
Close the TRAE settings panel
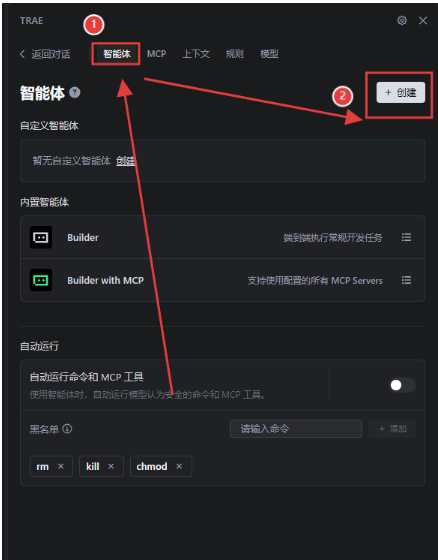pos(423,21)
